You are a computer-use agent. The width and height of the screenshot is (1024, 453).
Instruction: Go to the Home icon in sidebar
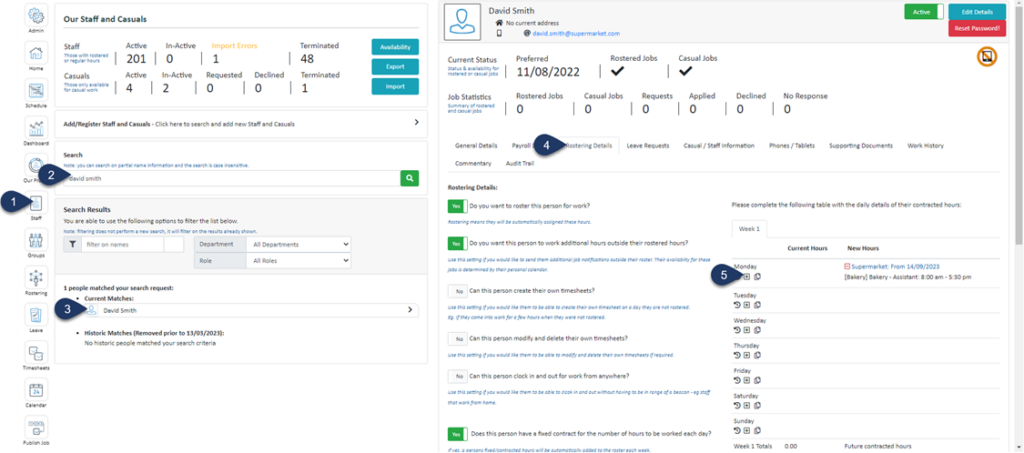pos(37,52)
